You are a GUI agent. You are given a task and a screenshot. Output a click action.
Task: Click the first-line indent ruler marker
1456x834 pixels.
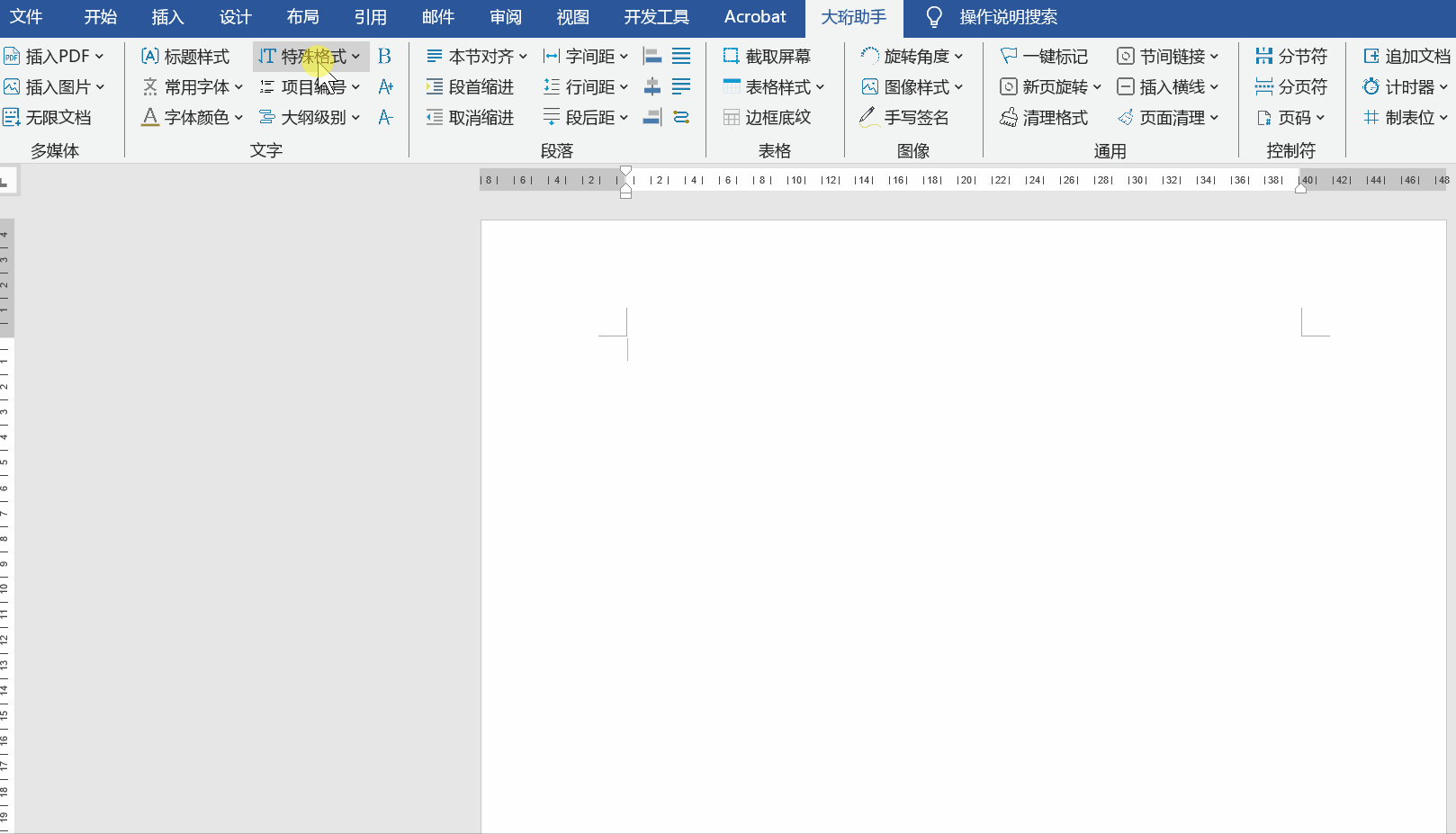click(x=625, y=171)
